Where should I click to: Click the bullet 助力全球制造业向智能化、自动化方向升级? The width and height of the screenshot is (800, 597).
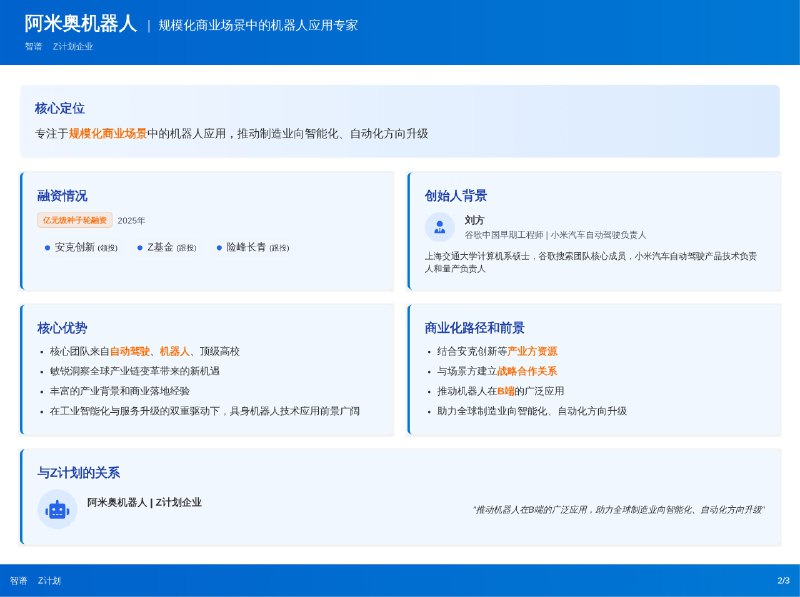tap(532, 411)
